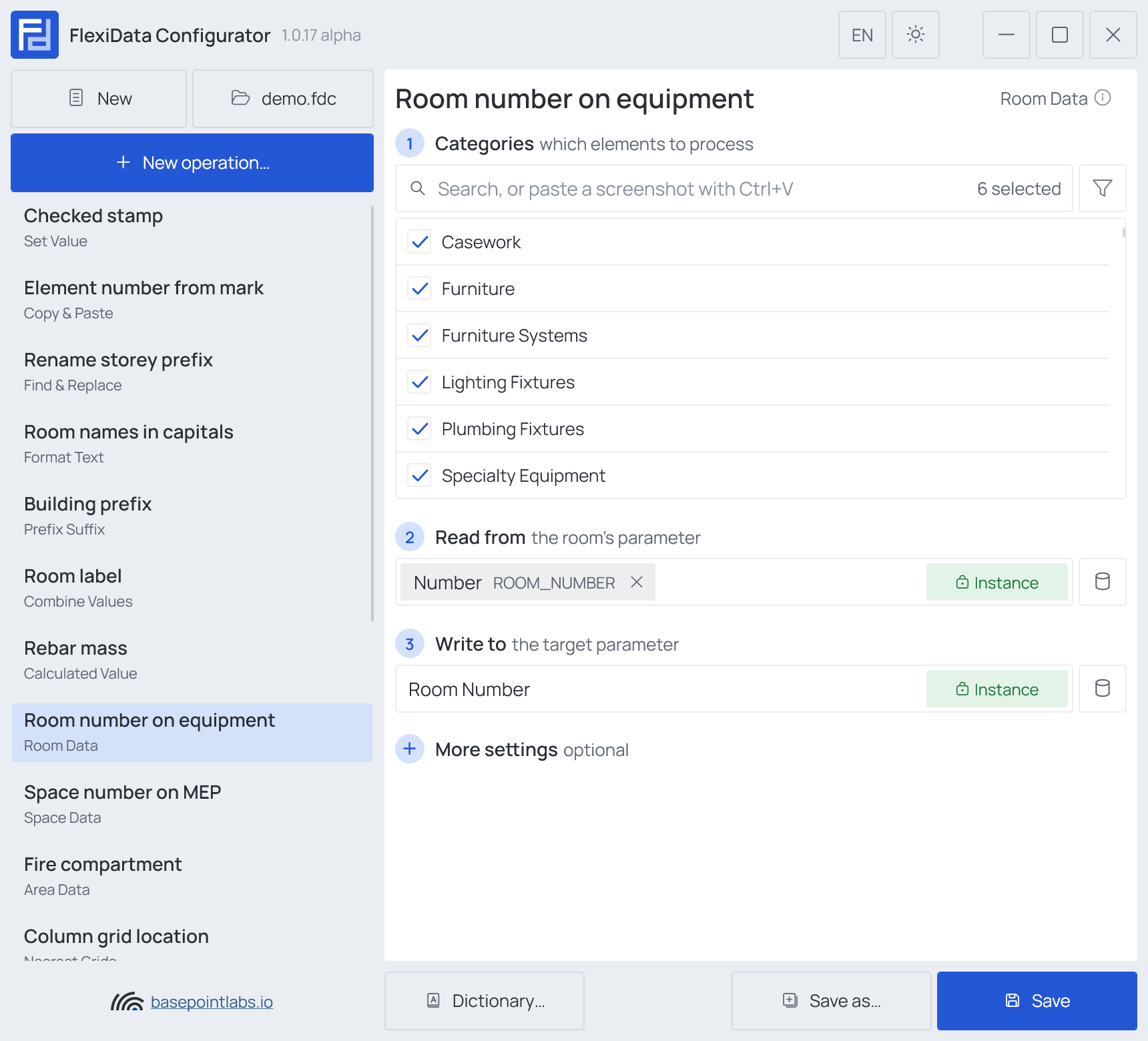
Task: Select Element number from mark operation
Action: 192,299
